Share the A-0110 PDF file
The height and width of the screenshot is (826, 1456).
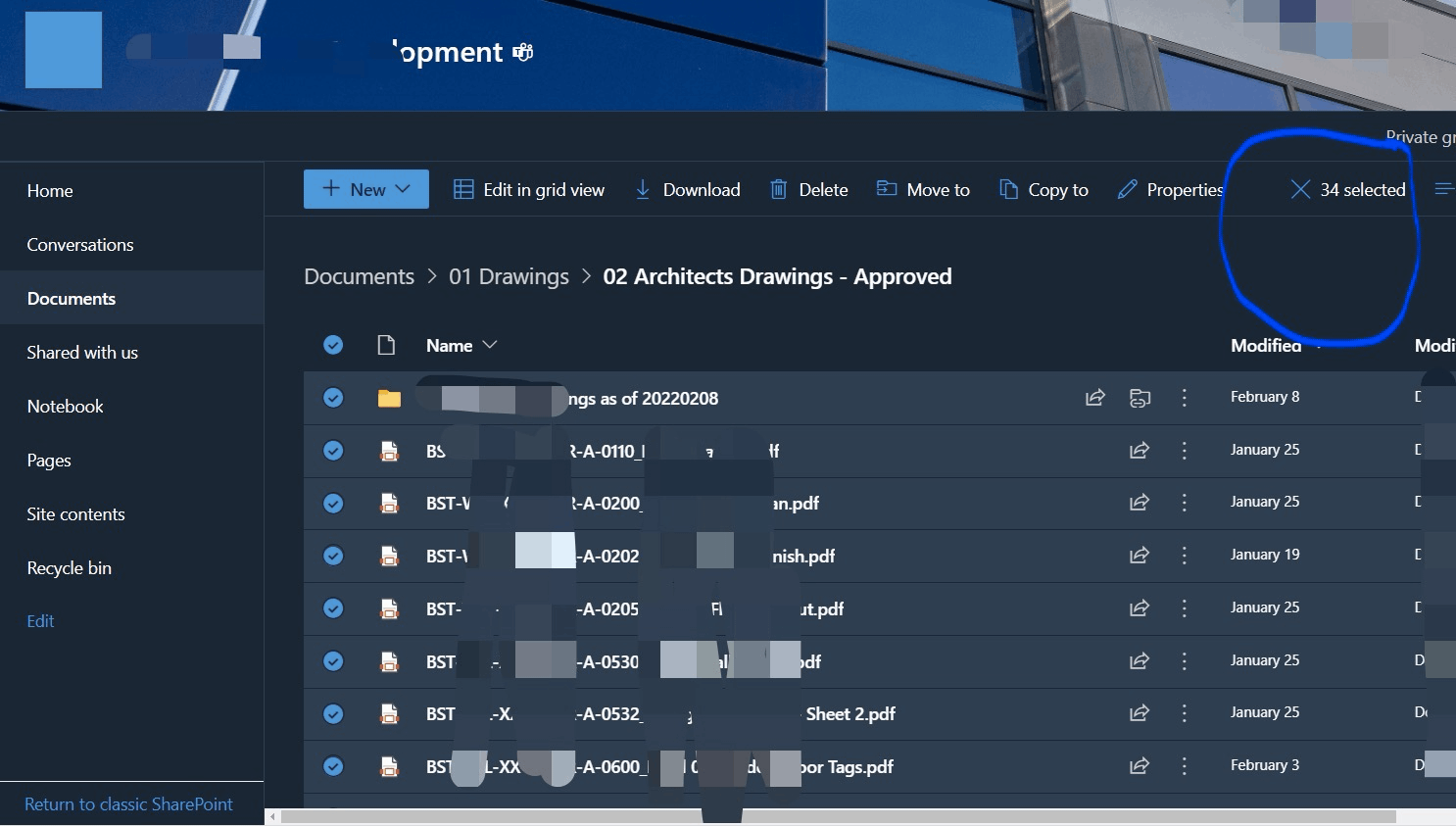(1140, 451)
